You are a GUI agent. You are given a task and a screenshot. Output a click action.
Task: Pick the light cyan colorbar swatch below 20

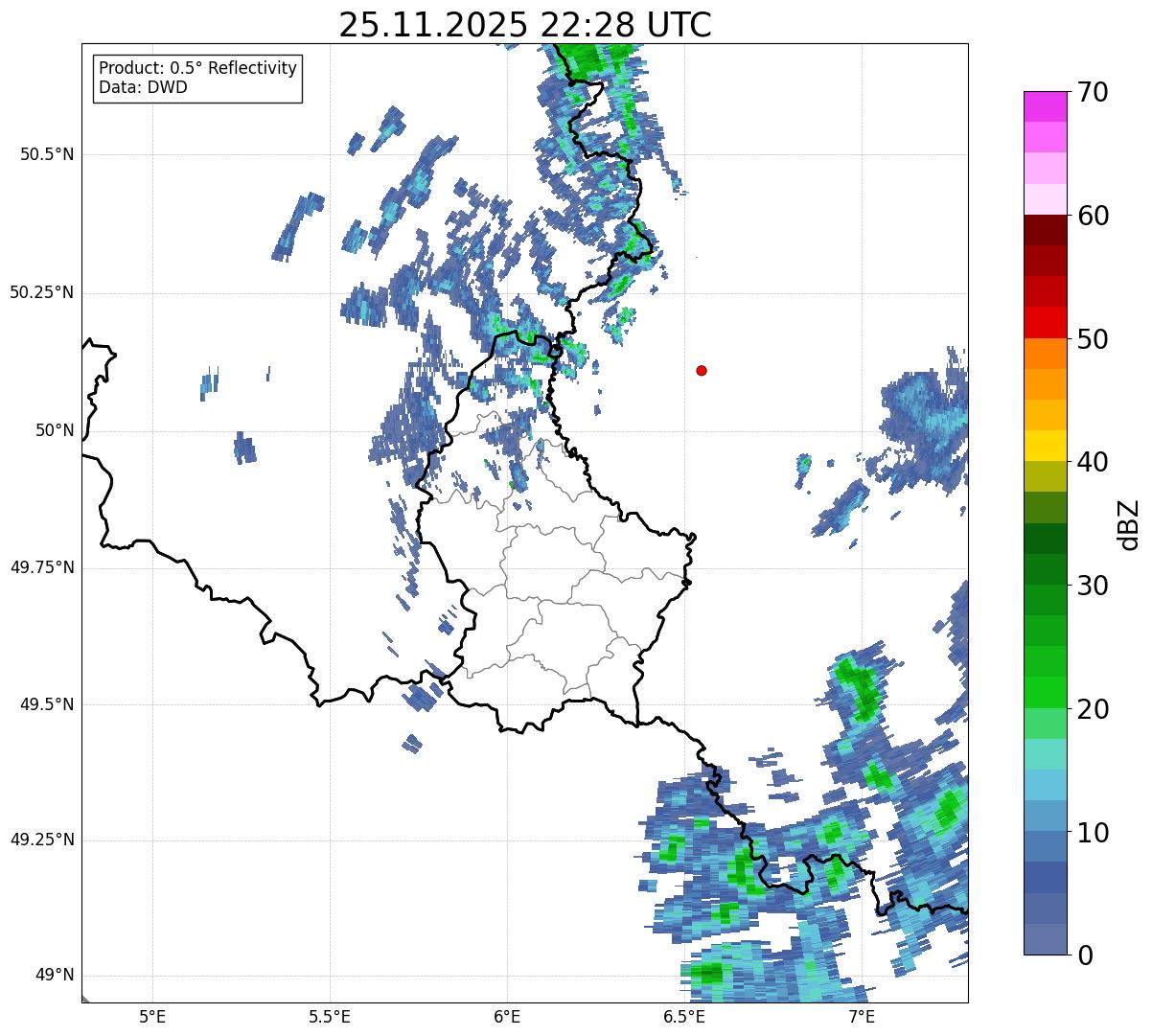point(1045,754)
